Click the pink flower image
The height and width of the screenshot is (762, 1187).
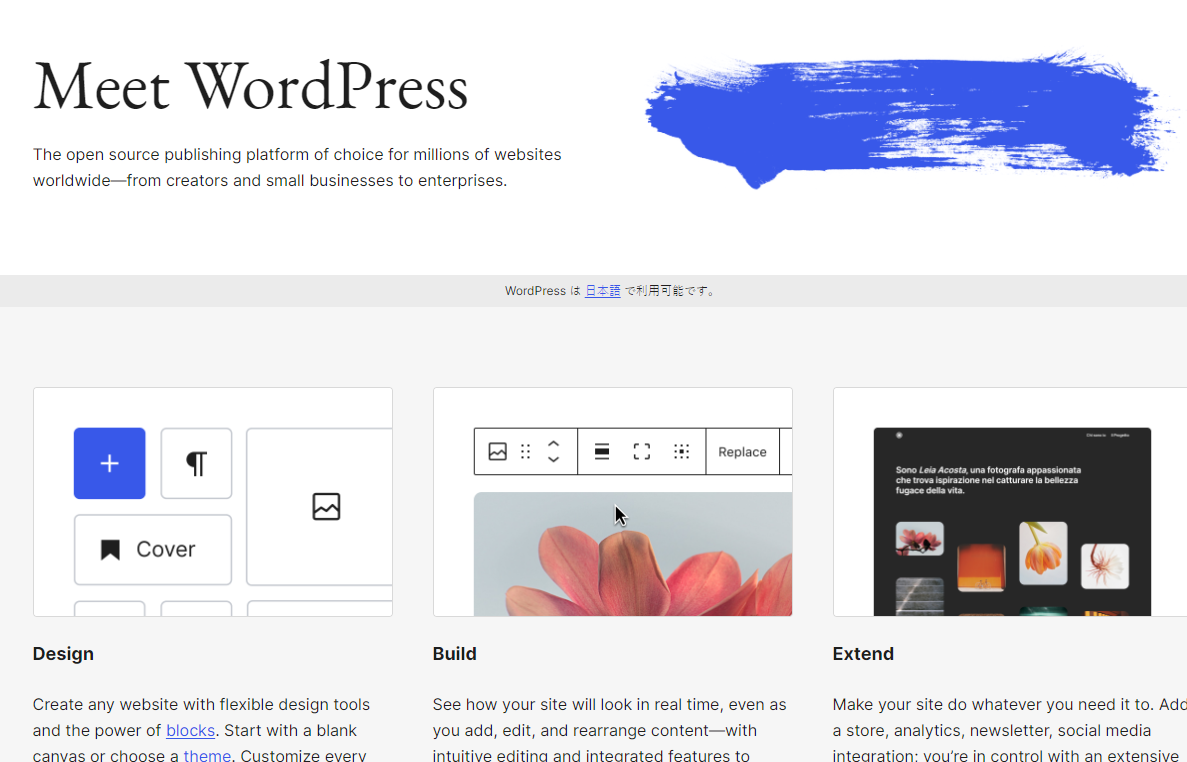pyautogui.click(x=633, y=554)
